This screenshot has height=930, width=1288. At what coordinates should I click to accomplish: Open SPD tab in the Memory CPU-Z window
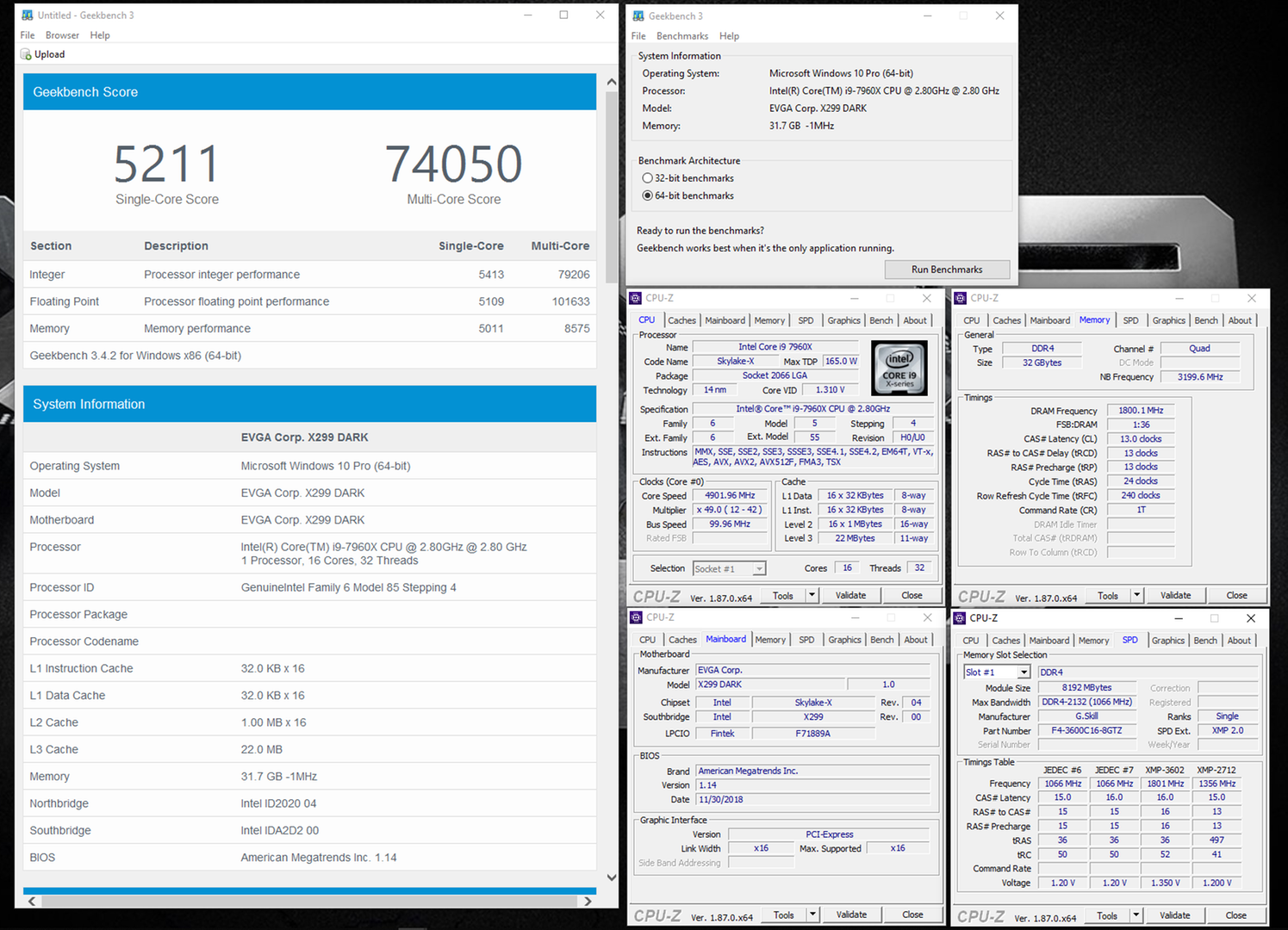coord(1130,320)
